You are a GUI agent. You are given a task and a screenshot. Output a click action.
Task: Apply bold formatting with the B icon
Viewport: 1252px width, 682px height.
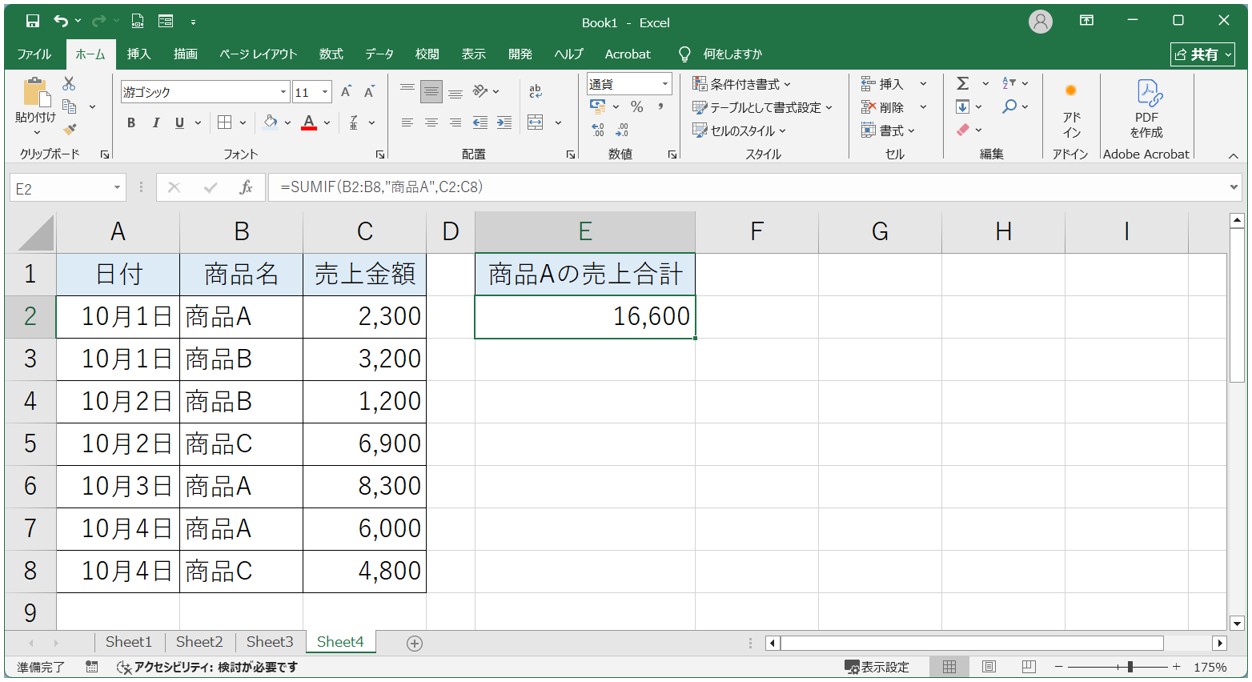(131, 123)
